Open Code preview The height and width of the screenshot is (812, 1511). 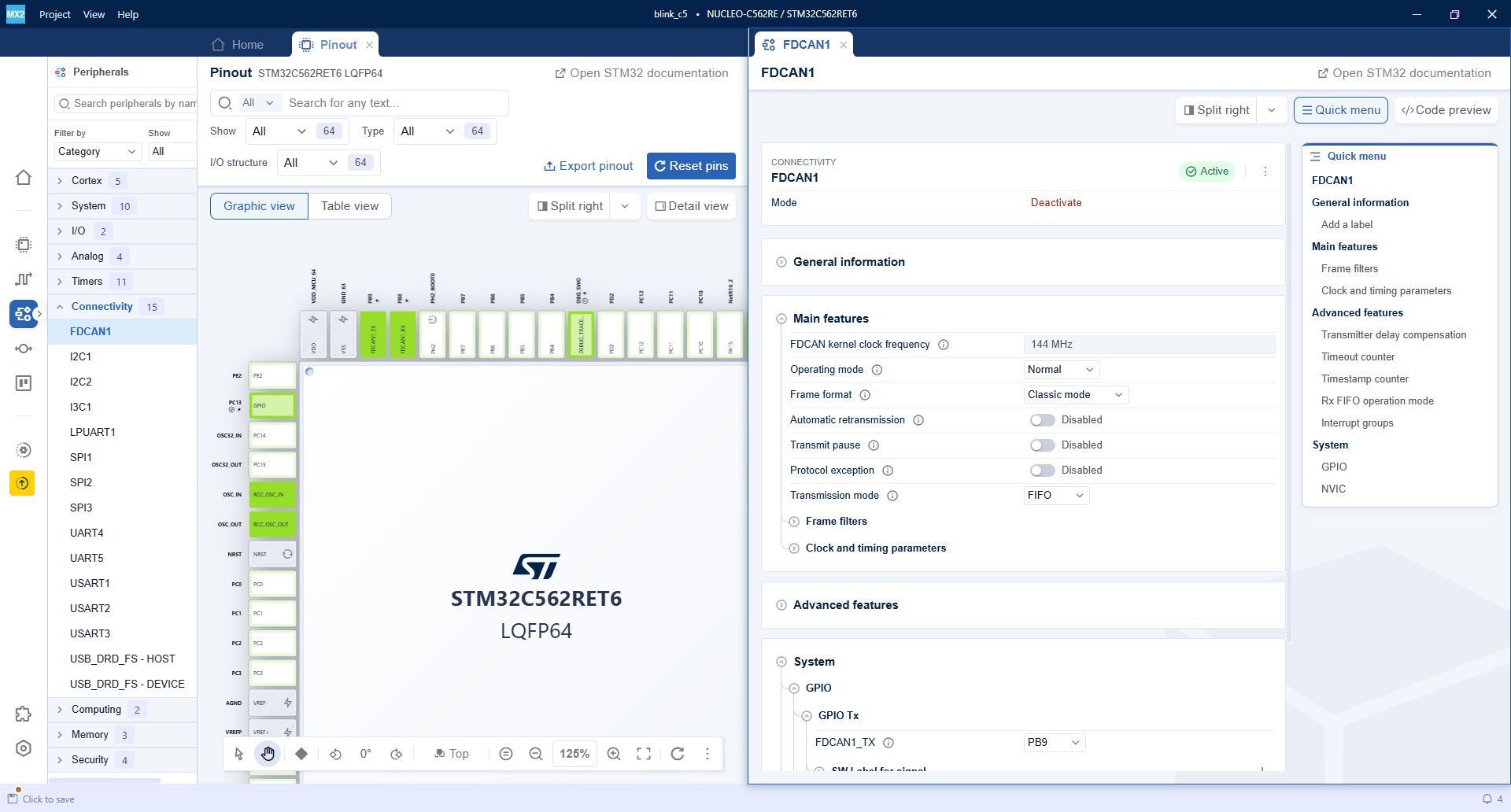coord(1446,110)
